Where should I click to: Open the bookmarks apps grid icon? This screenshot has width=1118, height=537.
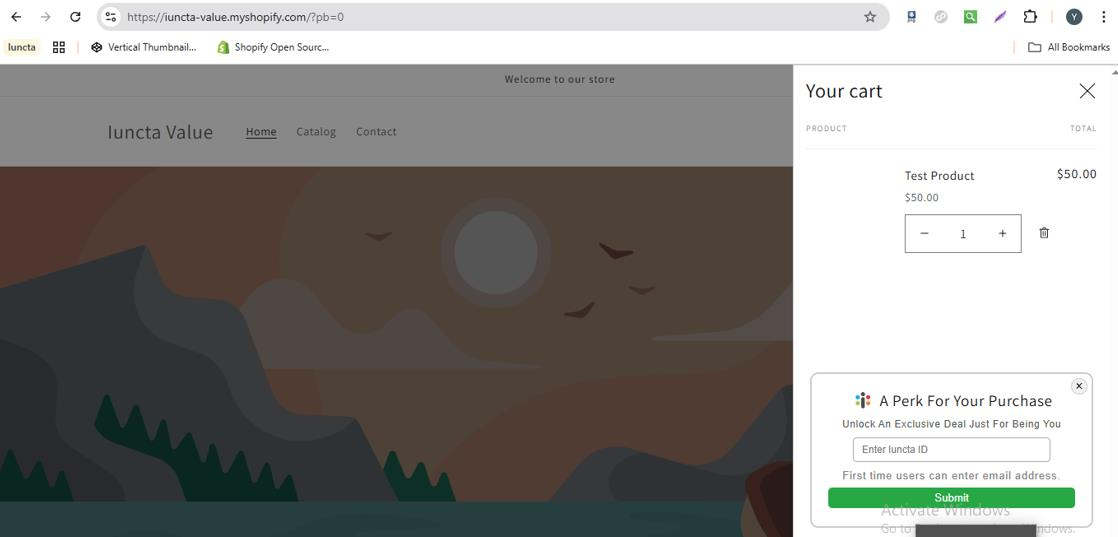coord(59,47)
